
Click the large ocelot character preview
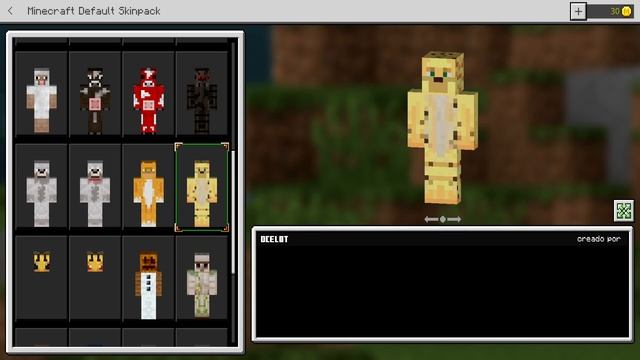442,127
